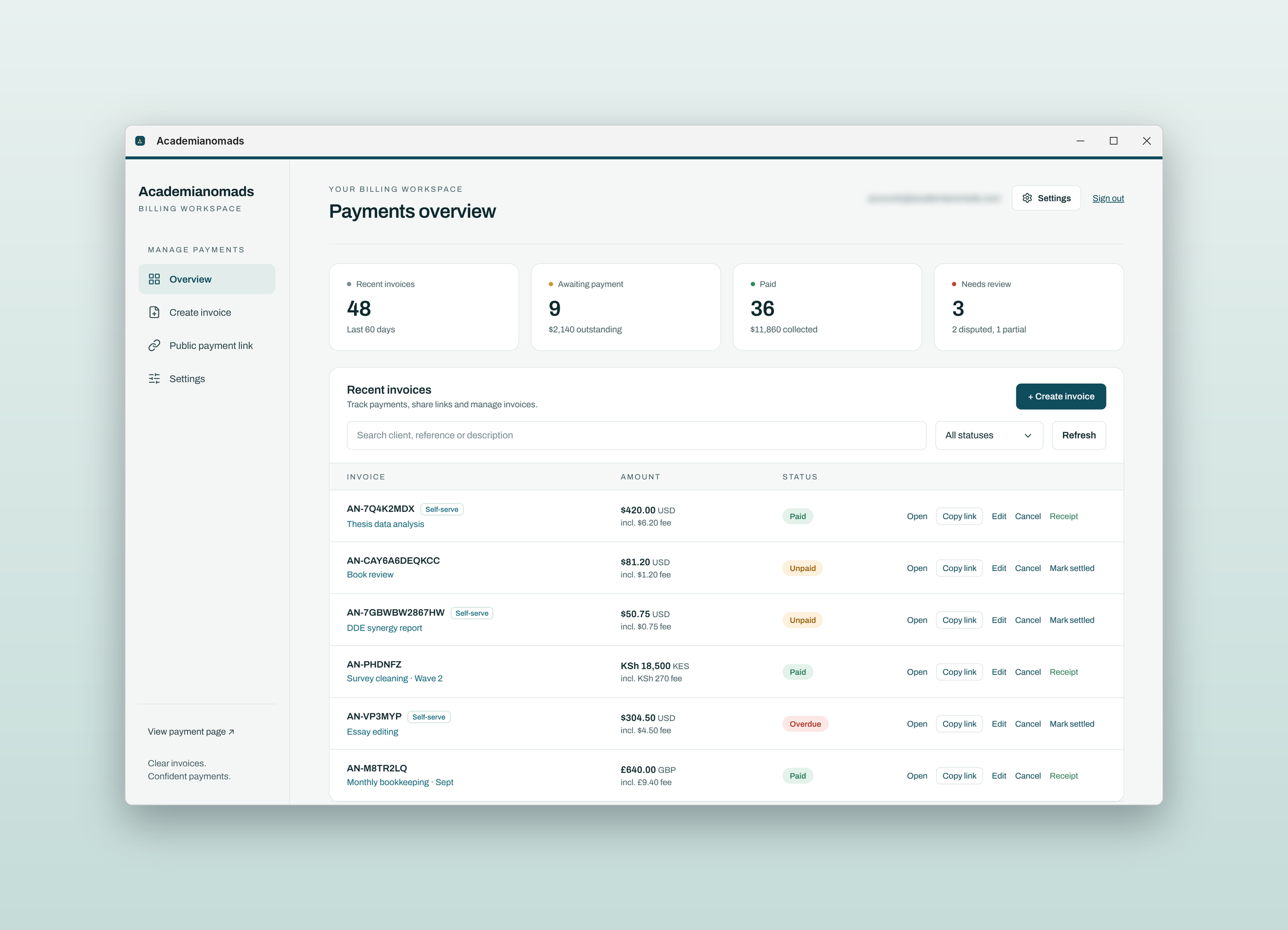
Task: Click the gear icon in header Settings button
Action: pos(1027,198)
